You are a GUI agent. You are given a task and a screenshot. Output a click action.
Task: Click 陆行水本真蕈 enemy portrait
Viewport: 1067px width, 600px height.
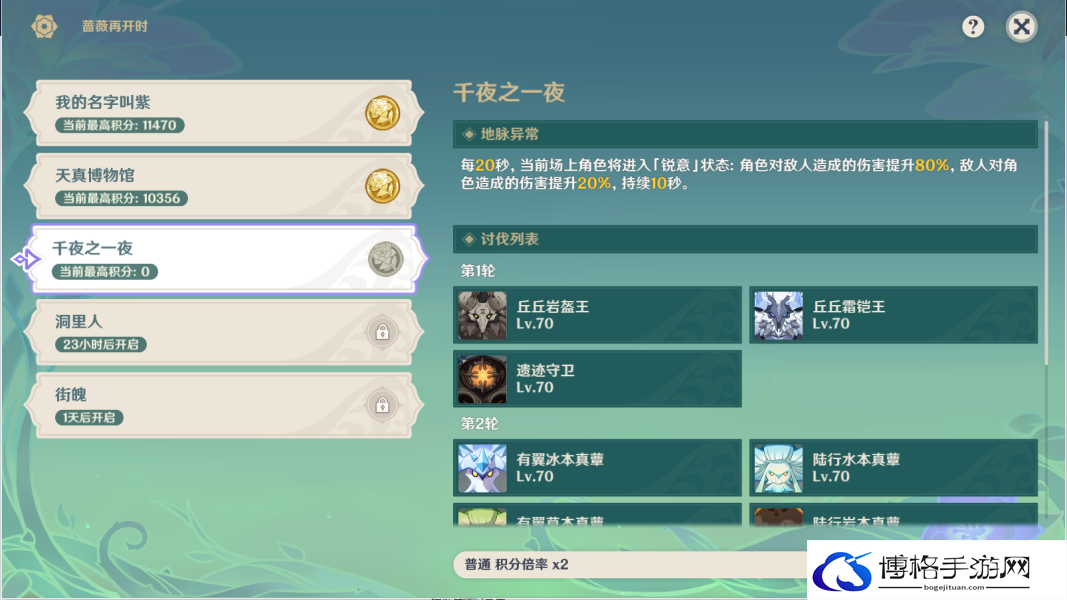pos(778,468)
